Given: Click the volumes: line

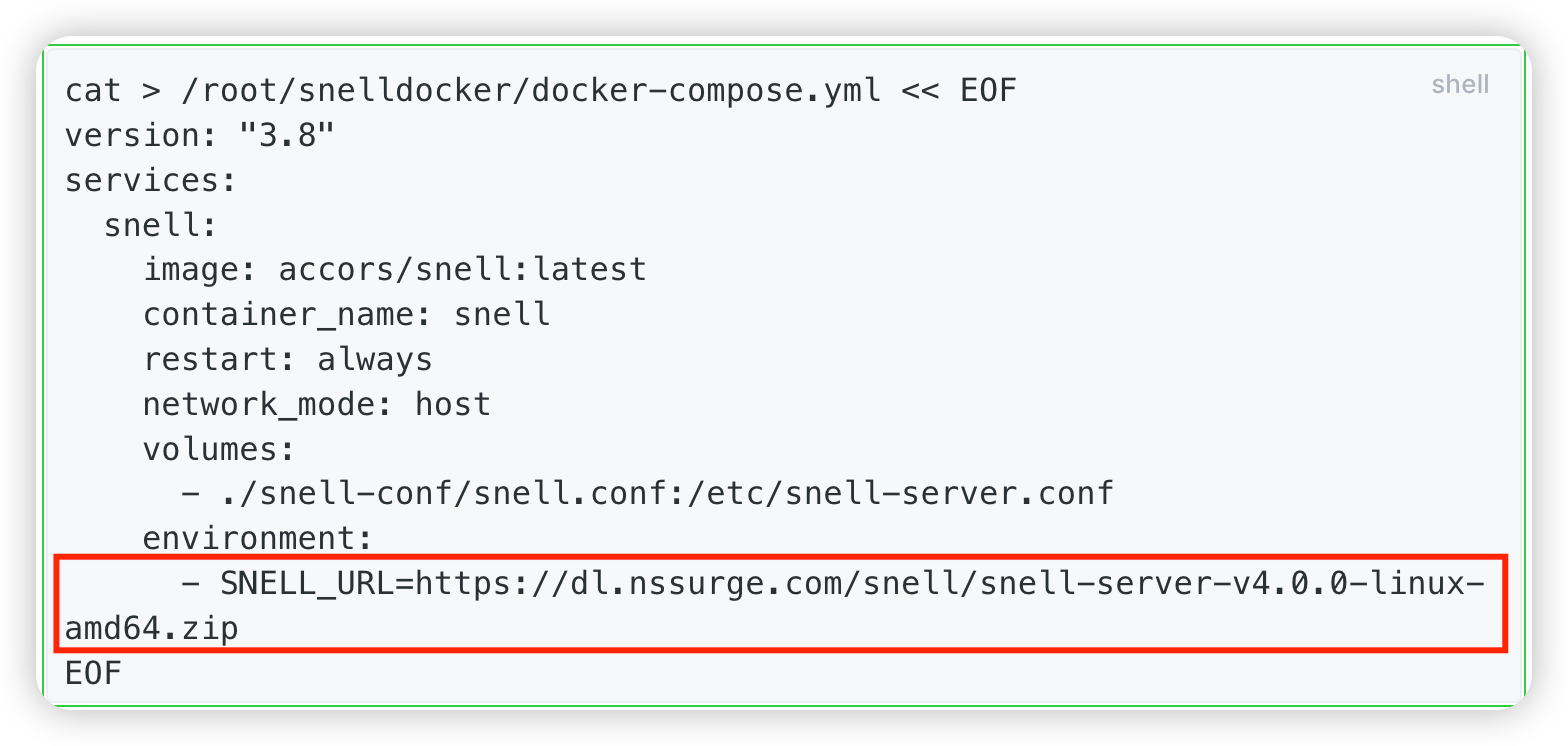Looking at the screenshot, I should point(219,449).
